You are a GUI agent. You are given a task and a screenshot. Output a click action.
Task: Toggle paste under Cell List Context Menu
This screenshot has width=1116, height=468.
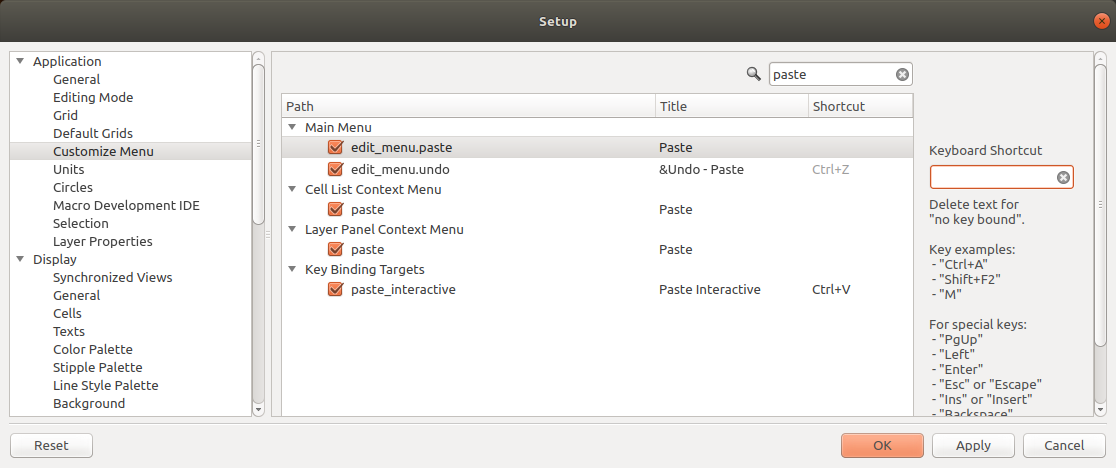(x=336, y=209)
